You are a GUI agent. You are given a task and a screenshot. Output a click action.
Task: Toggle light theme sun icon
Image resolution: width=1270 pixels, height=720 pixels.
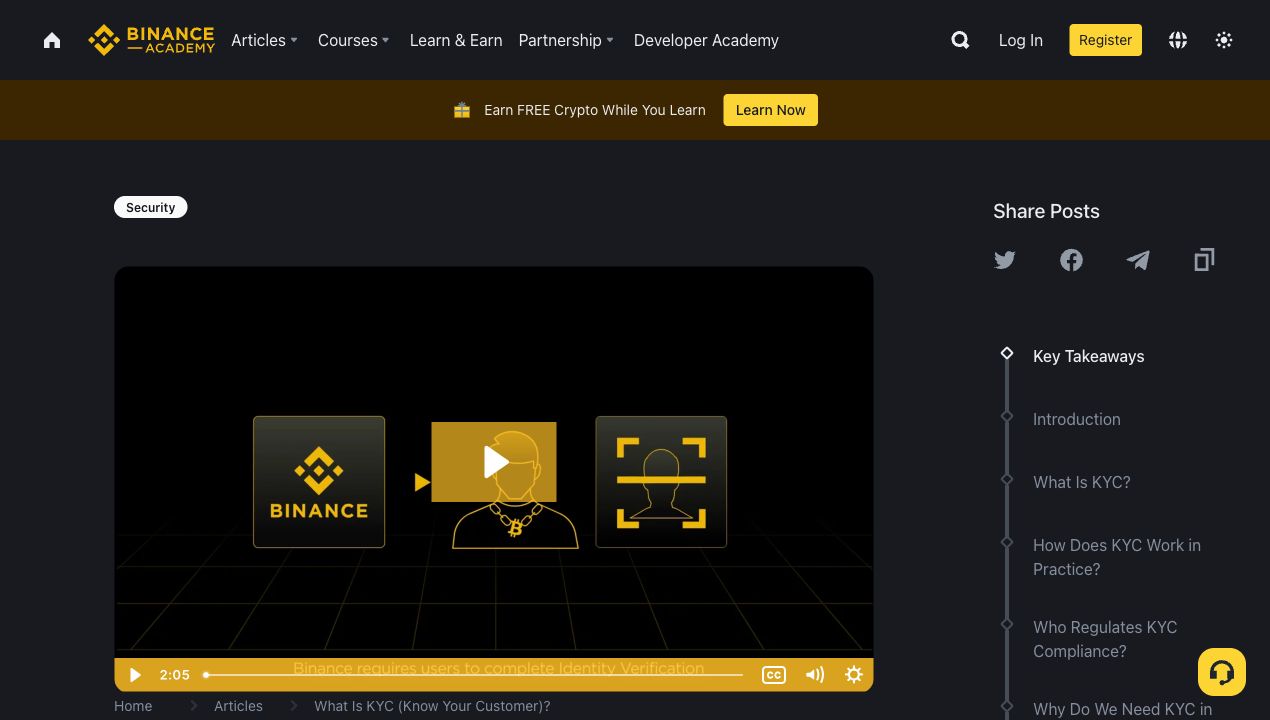(x=1224, y=40)
